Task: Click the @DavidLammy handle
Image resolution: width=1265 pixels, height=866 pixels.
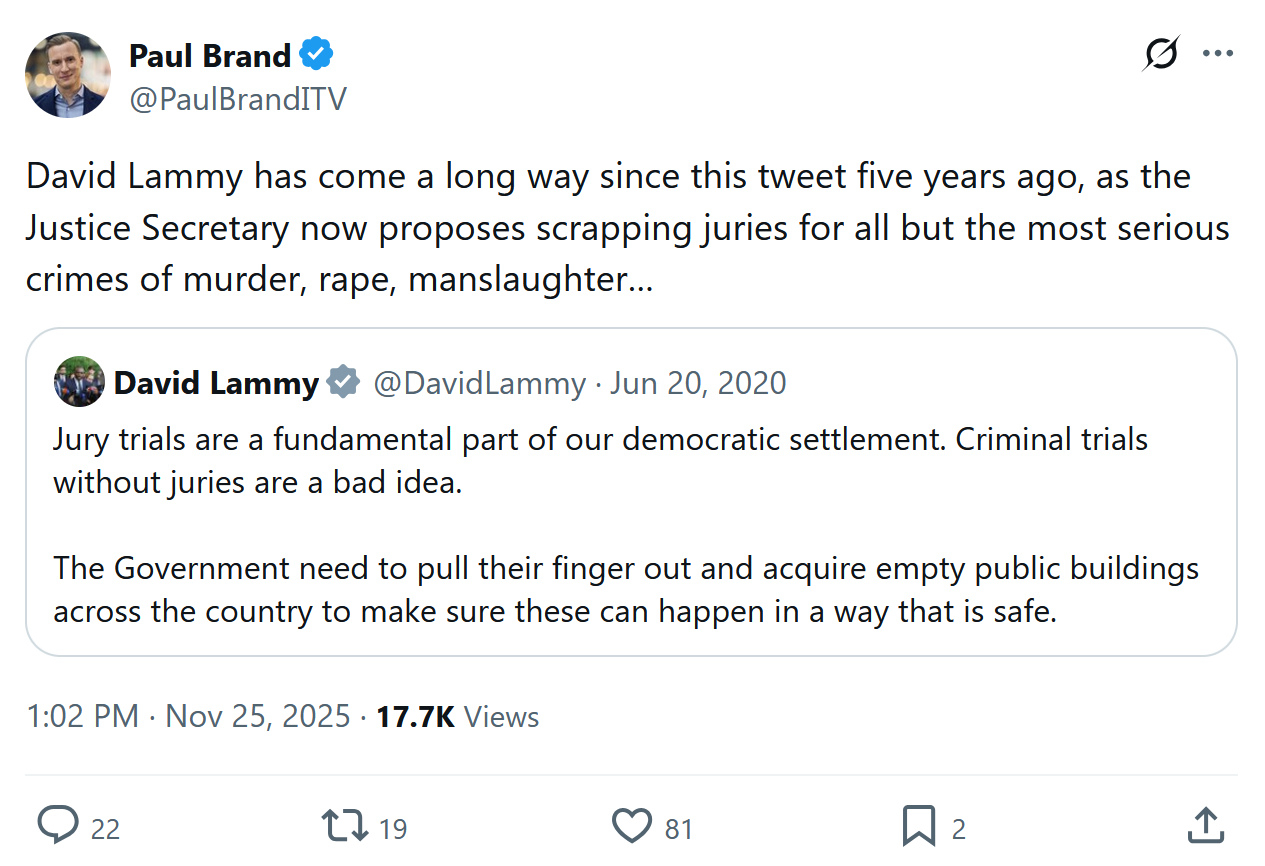Action: pos(479,382)
